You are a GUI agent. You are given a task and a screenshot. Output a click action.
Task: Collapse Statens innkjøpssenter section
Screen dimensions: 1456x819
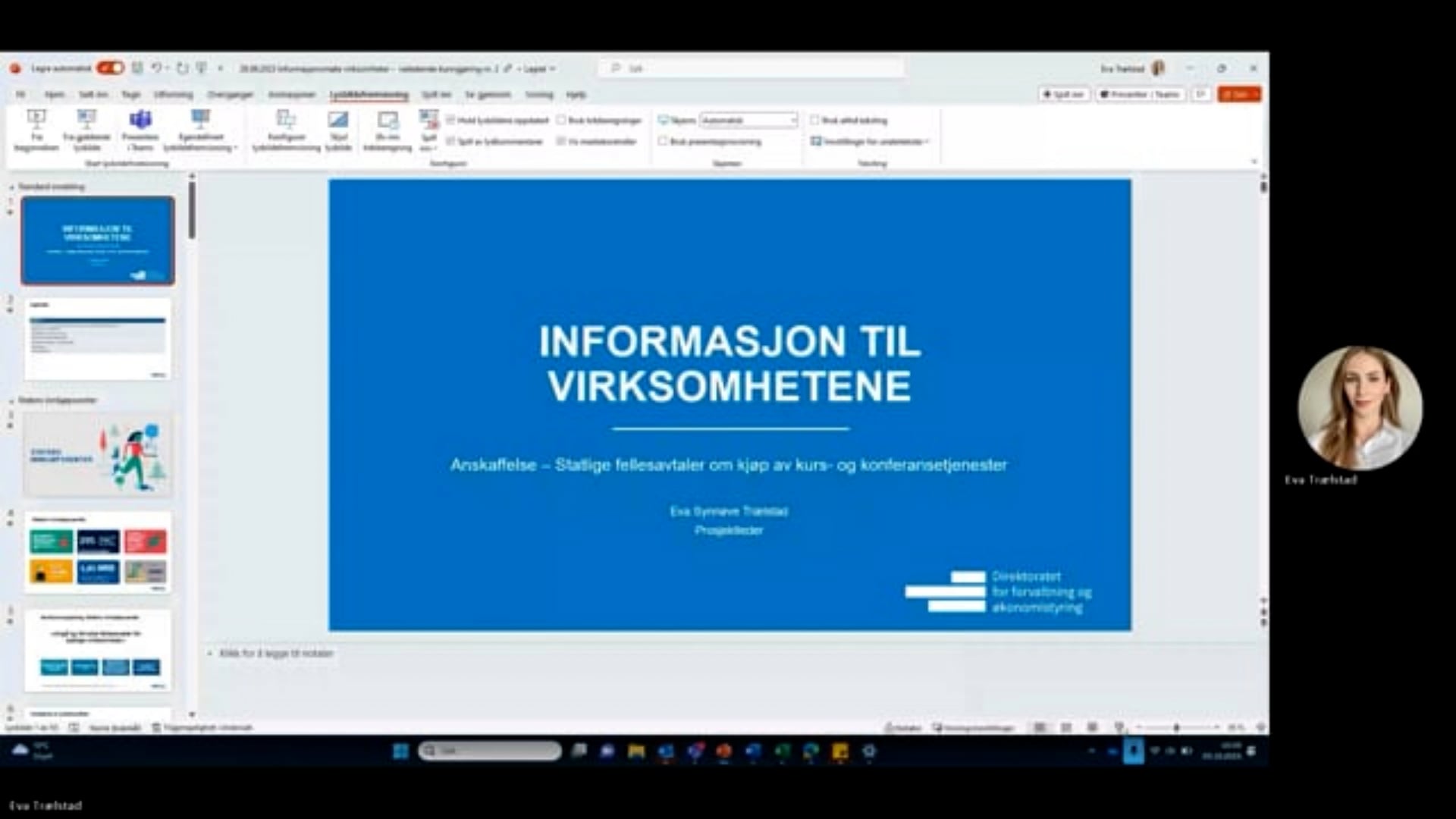[11, 400]
